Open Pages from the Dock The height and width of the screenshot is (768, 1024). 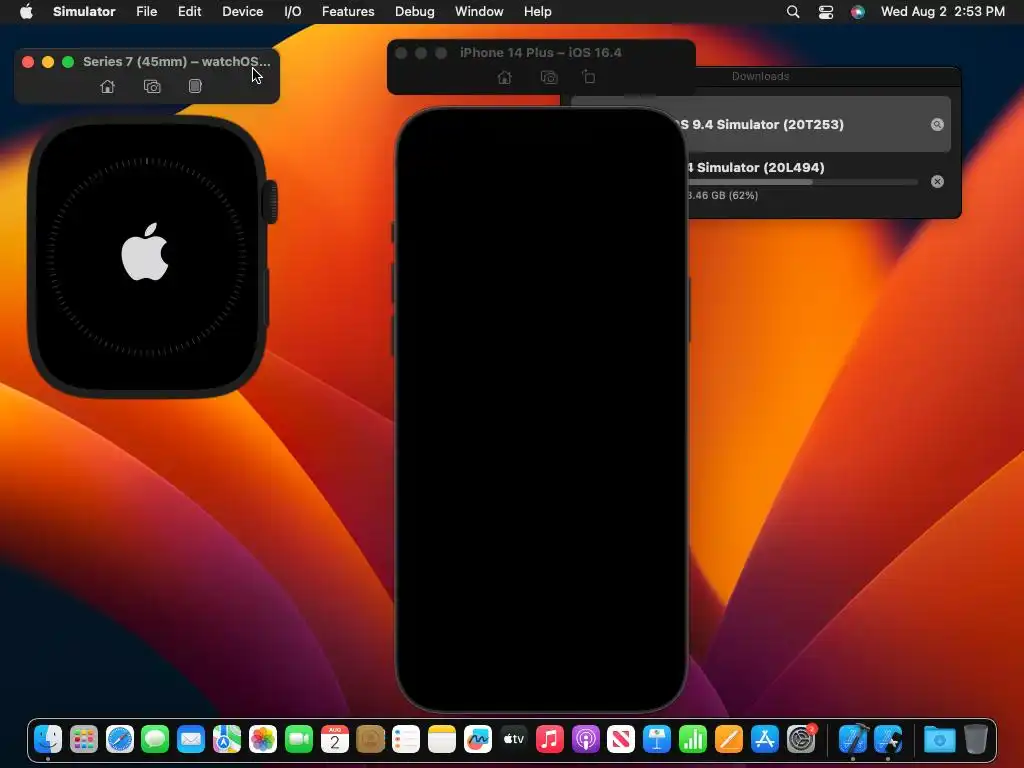729,739
